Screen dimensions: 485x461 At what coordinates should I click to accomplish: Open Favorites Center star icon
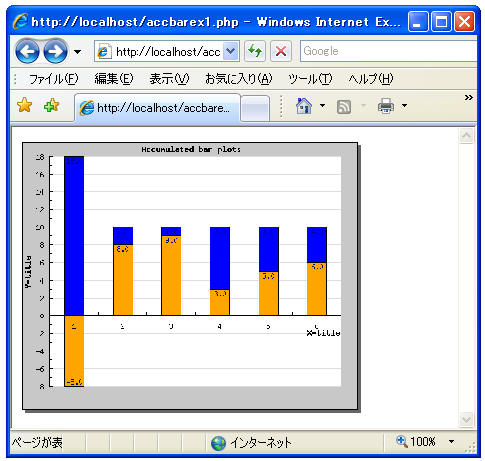click(x=25, y=105)
